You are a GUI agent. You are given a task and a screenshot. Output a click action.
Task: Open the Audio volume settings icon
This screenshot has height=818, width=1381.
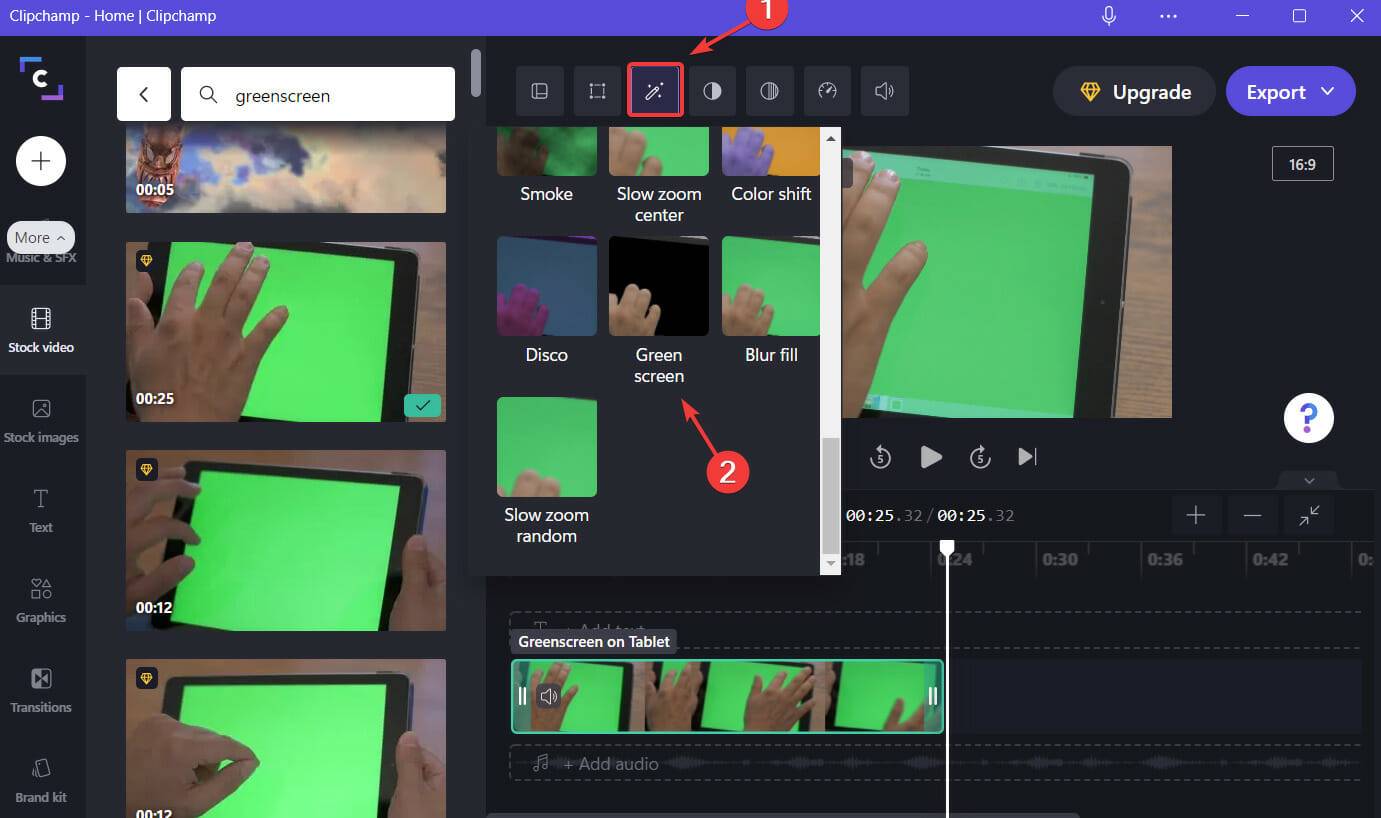coord(884,90)
